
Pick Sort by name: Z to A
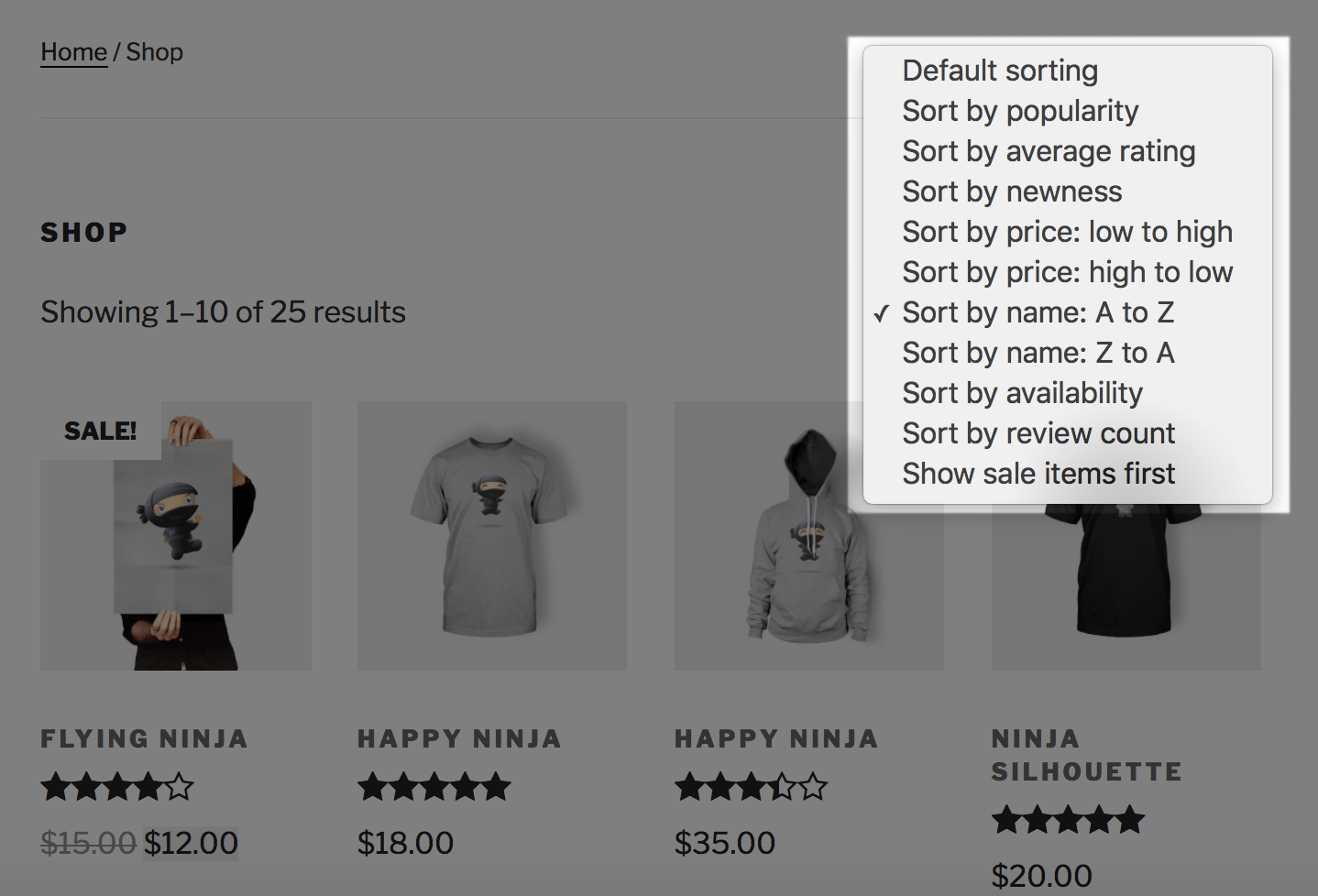(x=1038, y=353)
